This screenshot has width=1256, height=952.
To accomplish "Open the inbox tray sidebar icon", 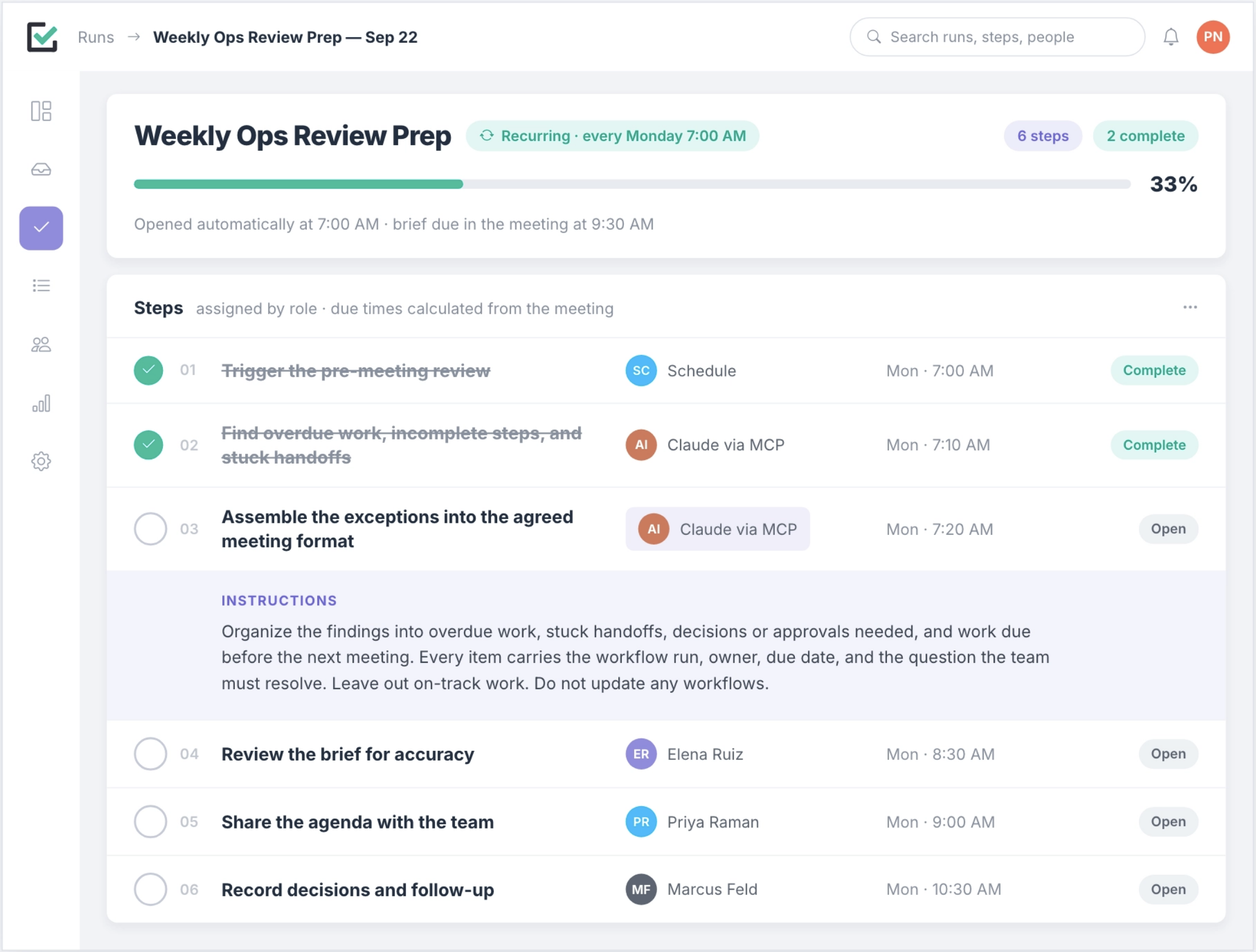I will 41,169.
